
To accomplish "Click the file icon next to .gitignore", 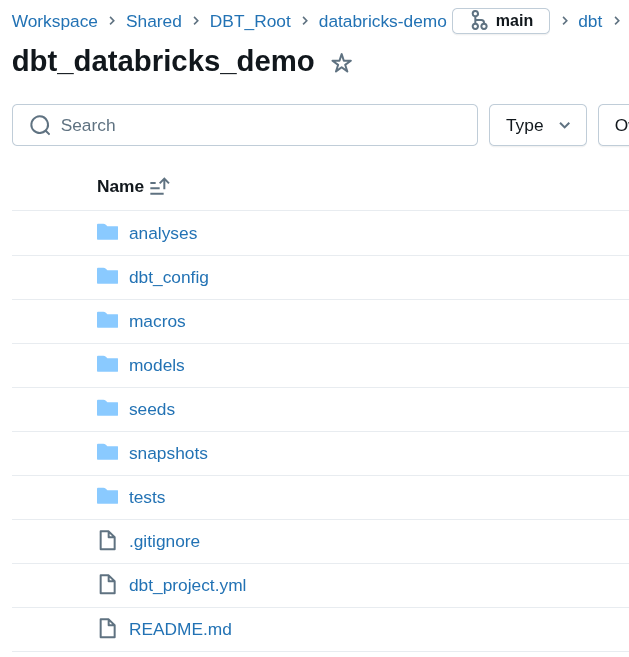I will [107, 540].
